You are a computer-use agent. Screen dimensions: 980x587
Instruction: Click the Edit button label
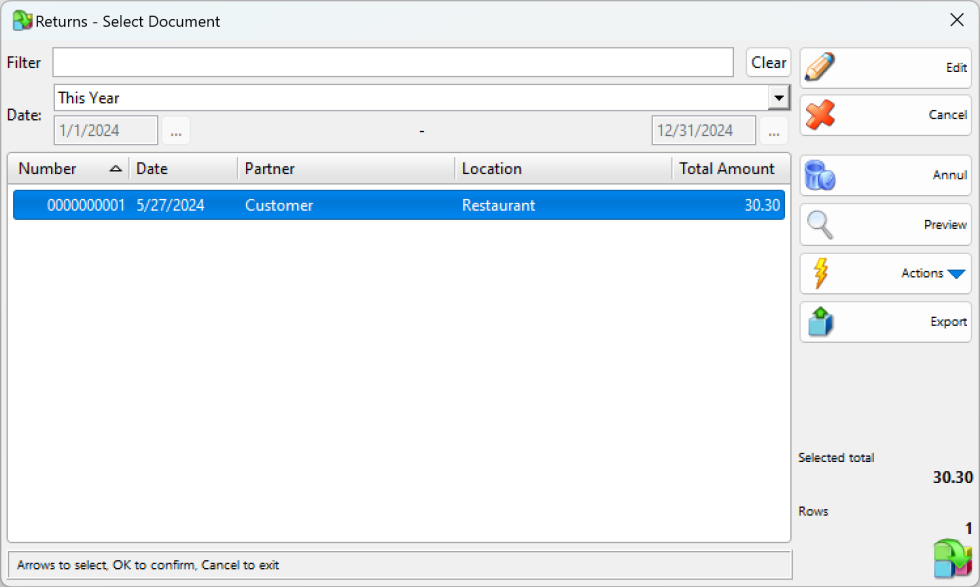pyautogui.click(x=956, y=68)
